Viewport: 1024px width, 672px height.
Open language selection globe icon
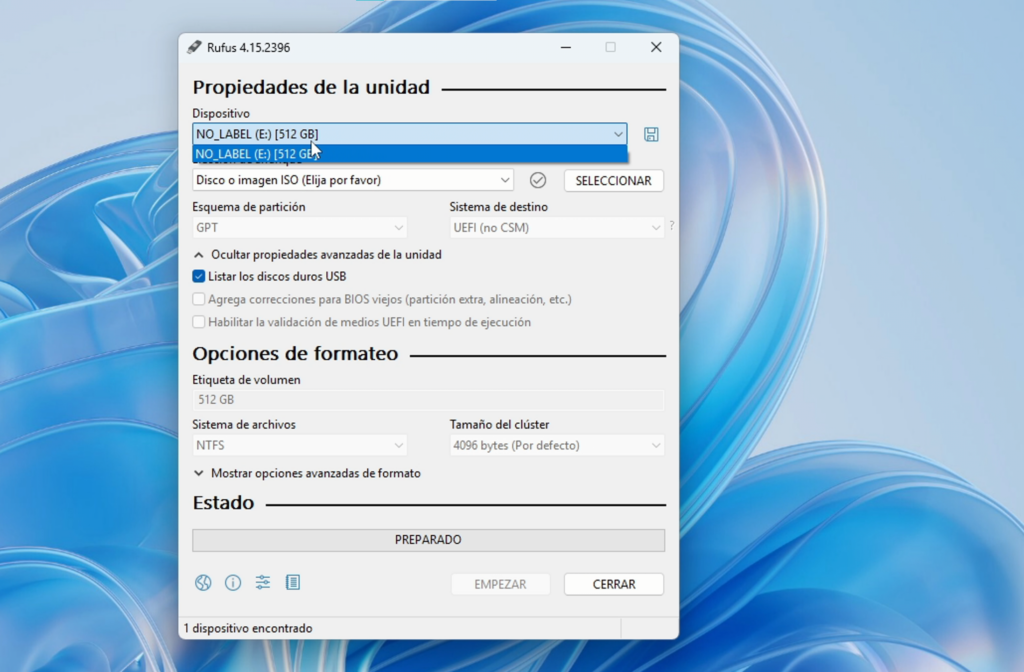pyautogui.click(x=203, y=583)
